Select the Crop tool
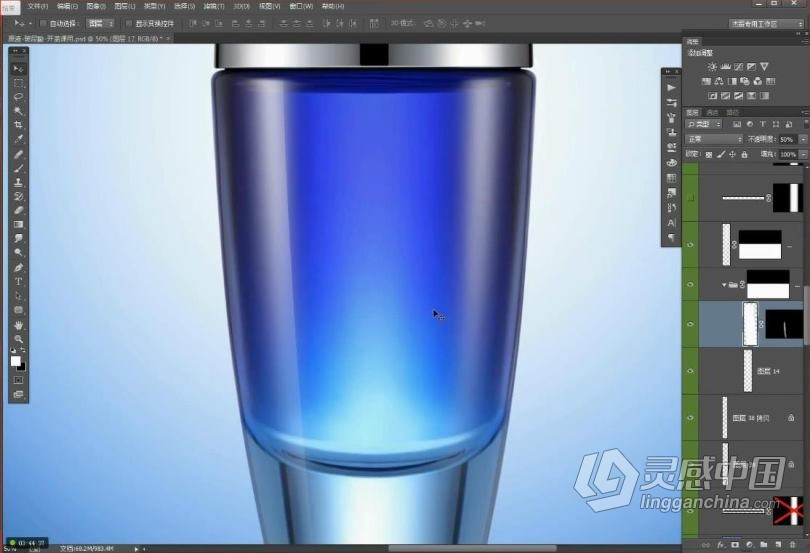 click(x=18, y=125)
